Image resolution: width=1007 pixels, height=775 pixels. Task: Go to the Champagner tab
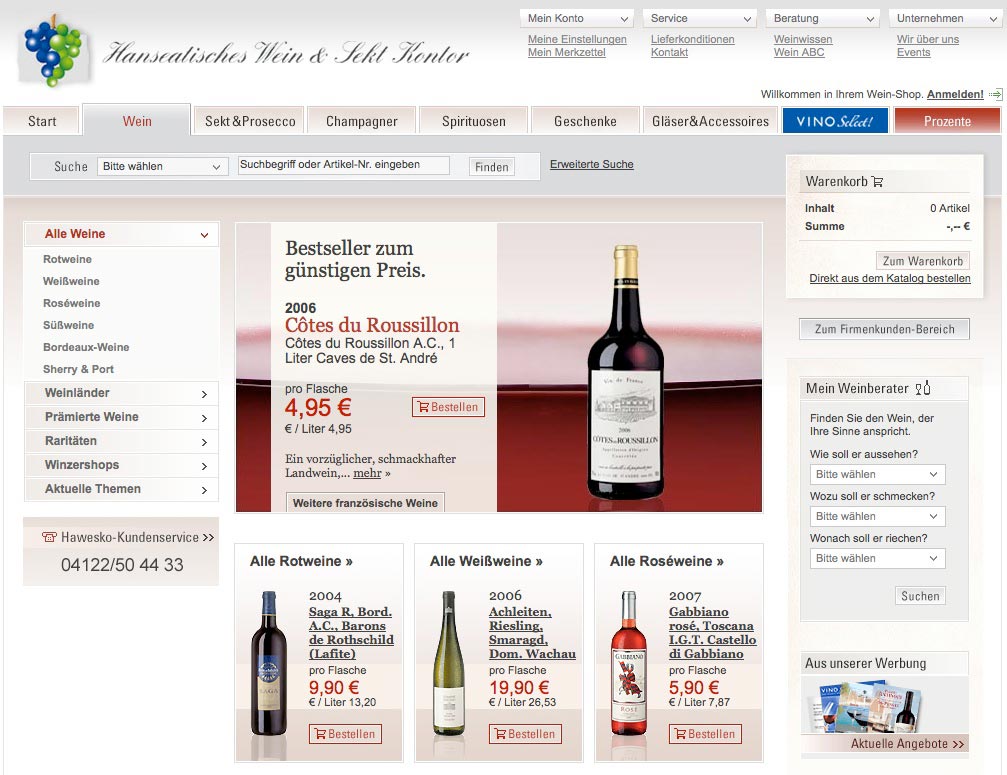pyautogui.click(x=362, y=121)
